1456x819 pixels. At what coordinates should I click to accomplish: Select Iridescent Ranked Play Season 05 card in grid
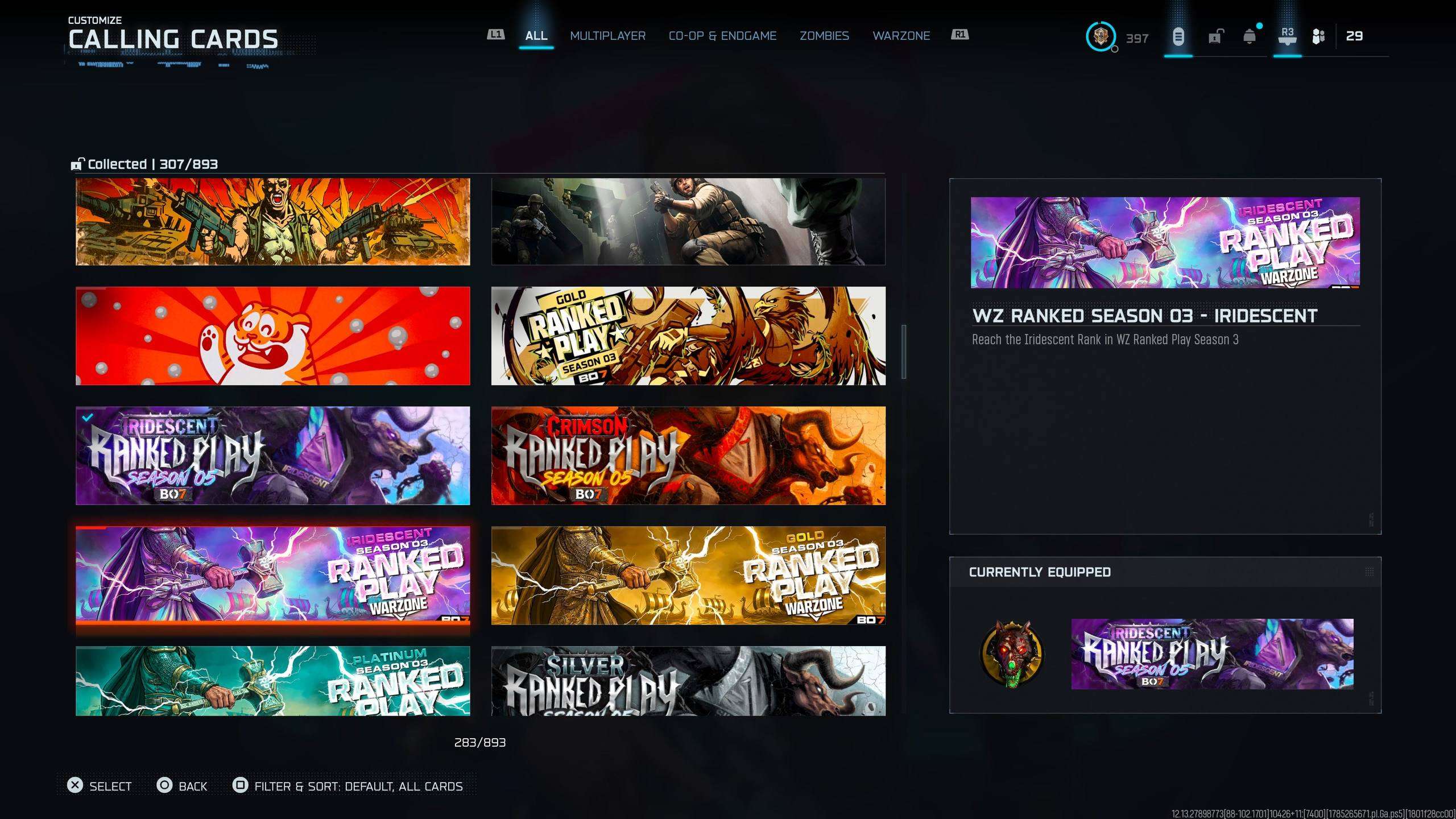[x=273, y=456]
